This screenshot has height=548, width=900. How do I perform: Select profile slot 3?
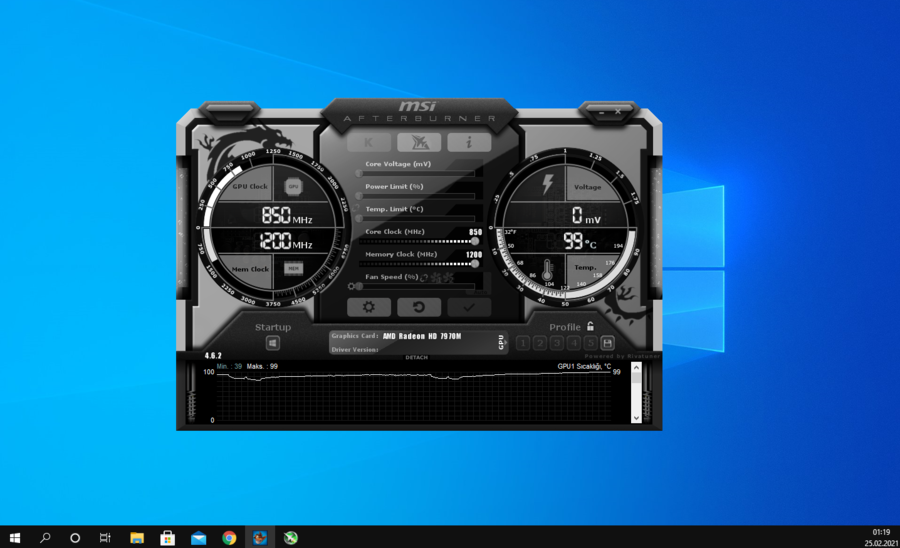556,343
